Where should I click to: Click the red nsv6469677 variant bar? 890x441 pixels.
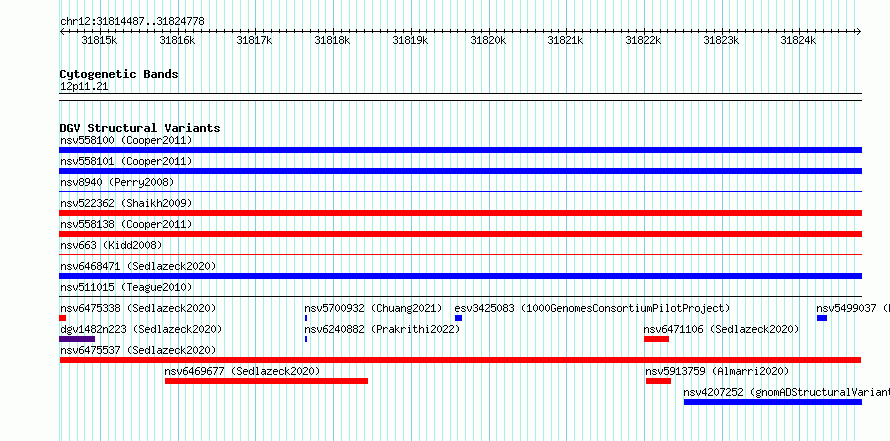point(266,381)
